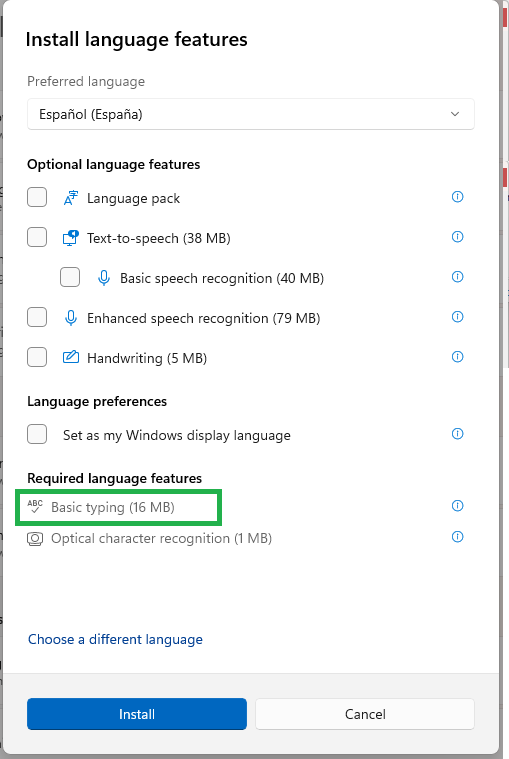Click the Choose a different language link
Image resolution: width=509 pixels, height=759 pixels.
[115, 639]
